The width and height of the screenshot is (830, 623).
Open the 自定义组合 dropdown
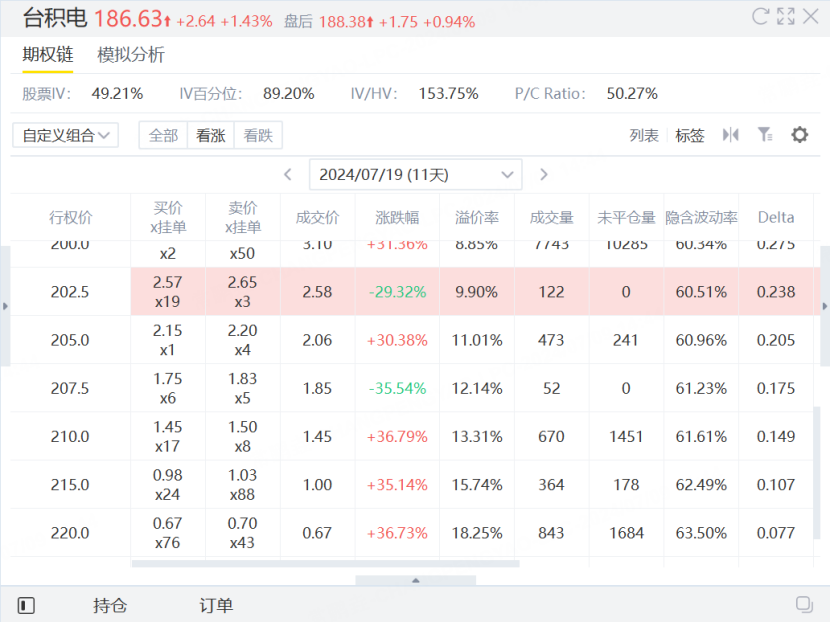[x=65, y=135]
